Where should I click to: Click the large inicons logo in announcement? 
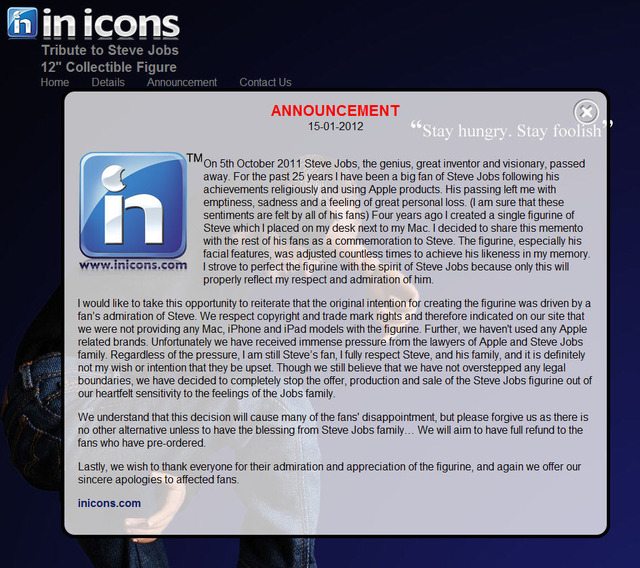133,205
